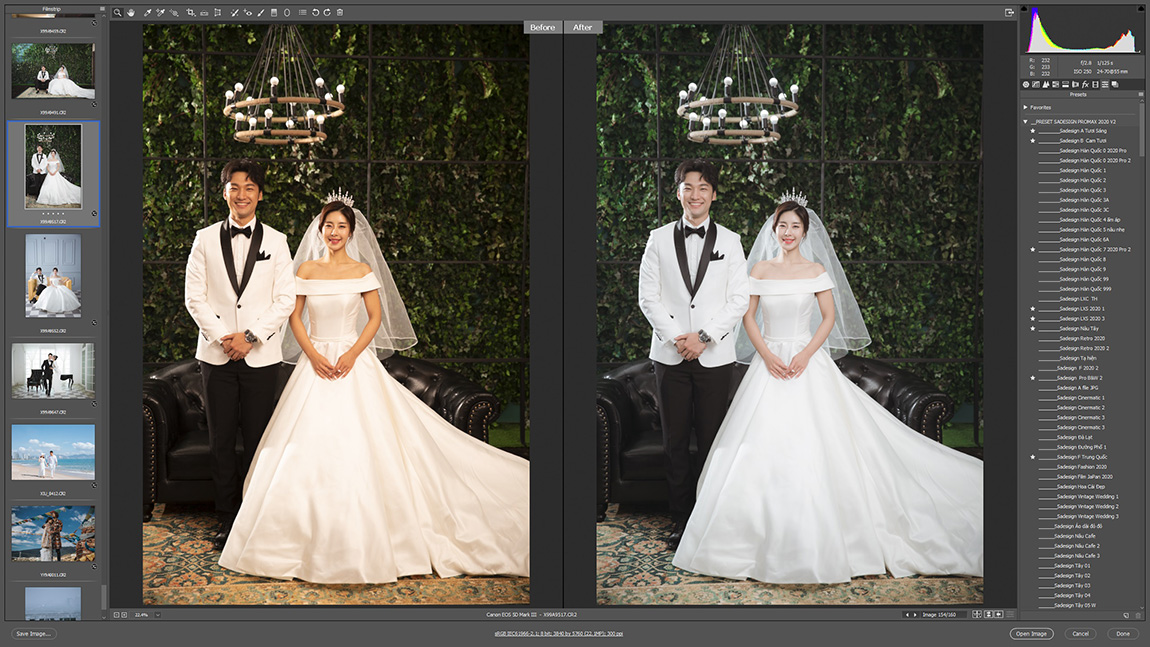Toggle favorite star for Sadesign LXS 2020 1
1150x647 pixels.
1033,309
